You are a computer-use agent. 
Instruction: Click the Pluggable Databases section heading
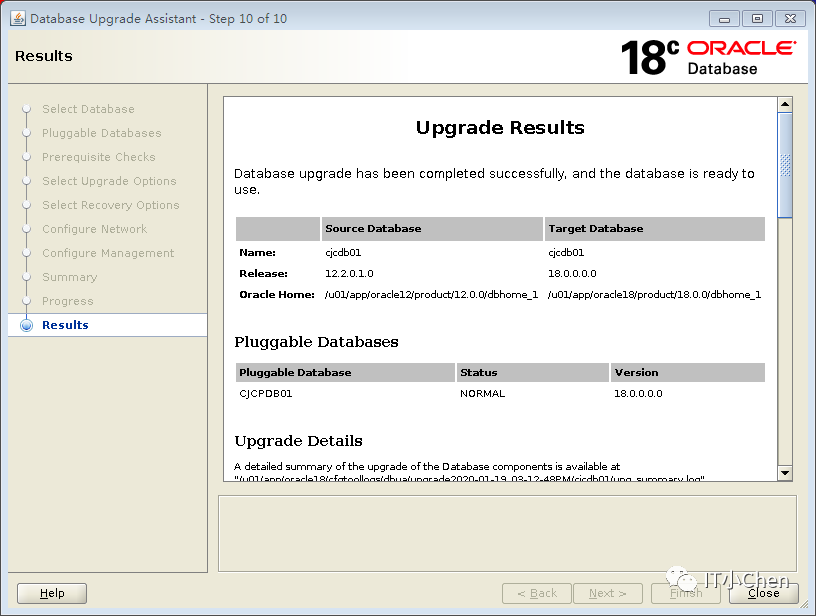(316, 342)
